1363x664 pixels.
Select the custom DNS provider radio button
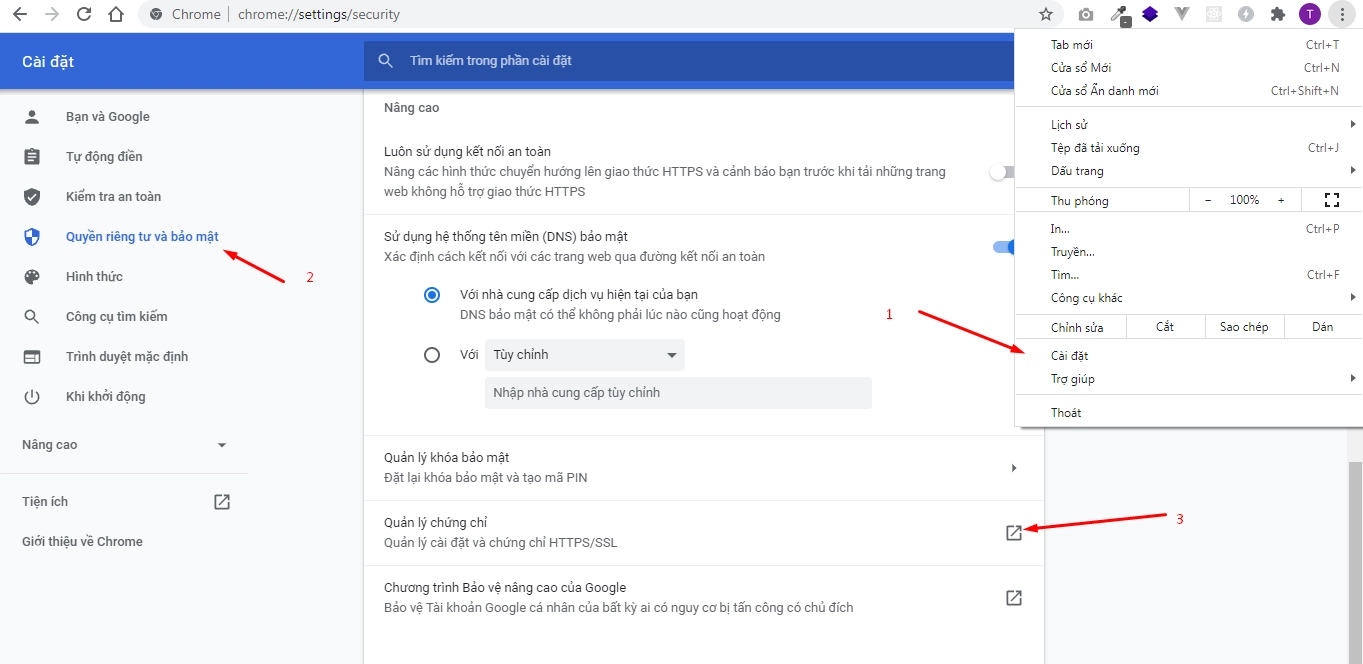(432, 355)
